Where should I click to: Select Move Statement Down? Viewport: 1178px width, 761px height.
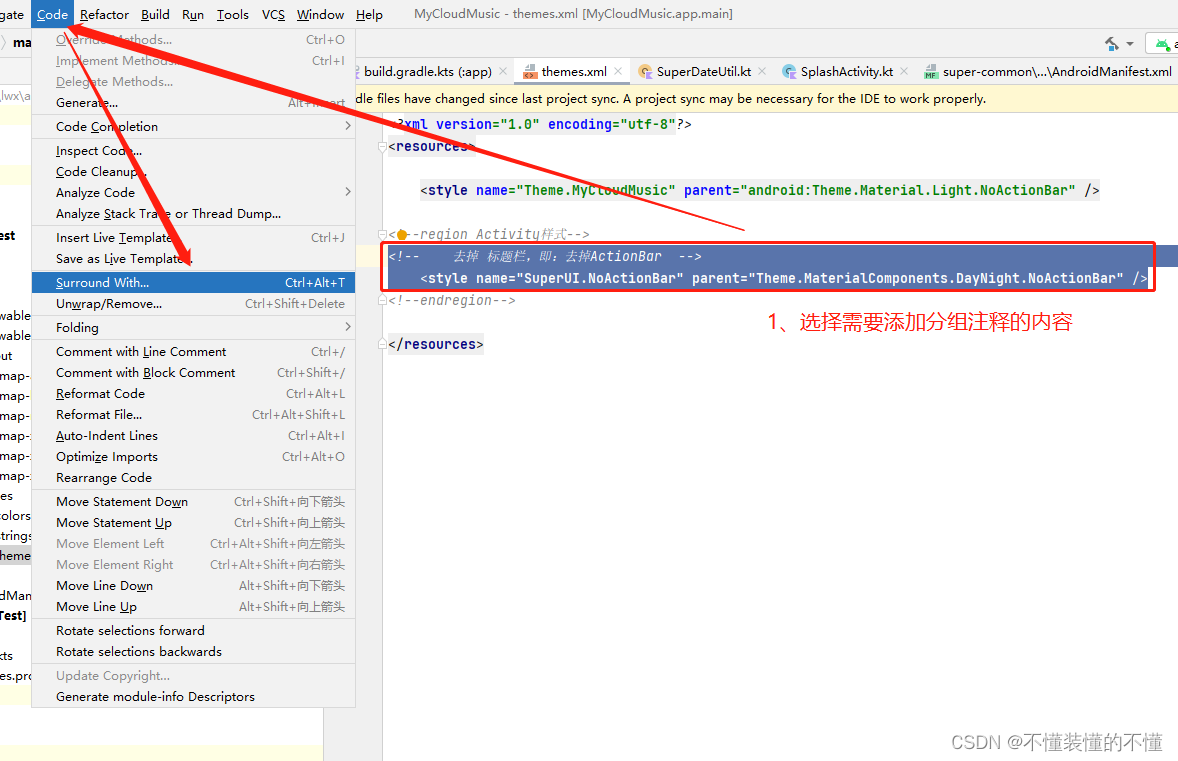[194, 502]
